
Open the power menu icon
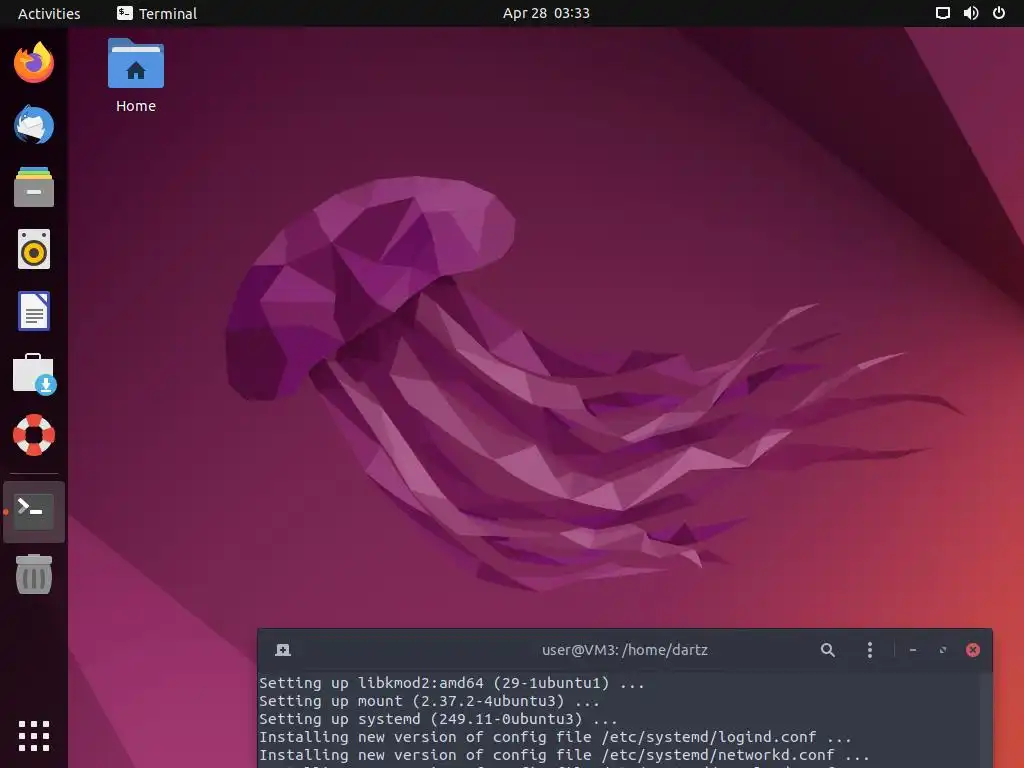[x=999, y=13]
